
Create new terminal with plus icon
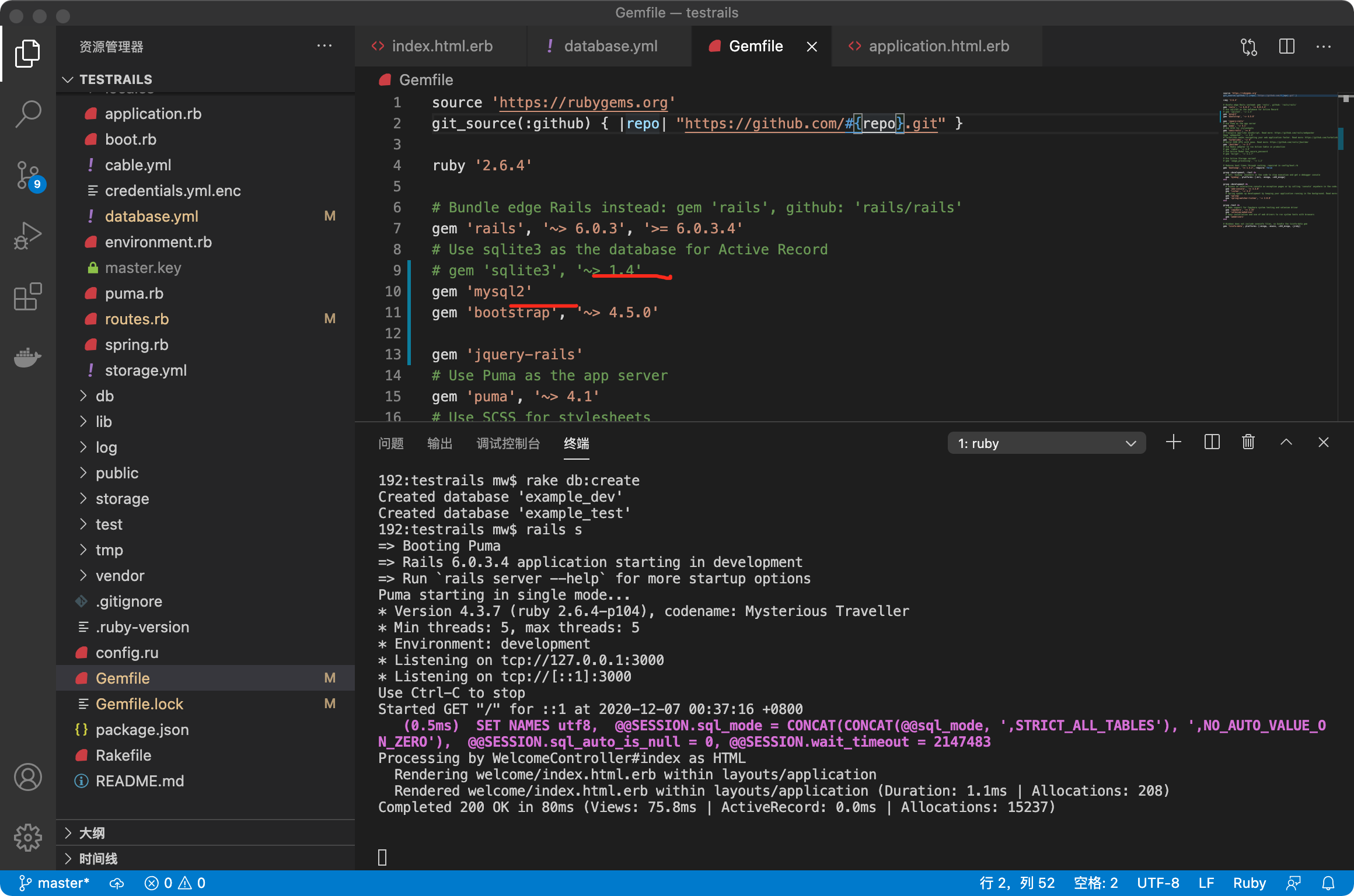1173,443
